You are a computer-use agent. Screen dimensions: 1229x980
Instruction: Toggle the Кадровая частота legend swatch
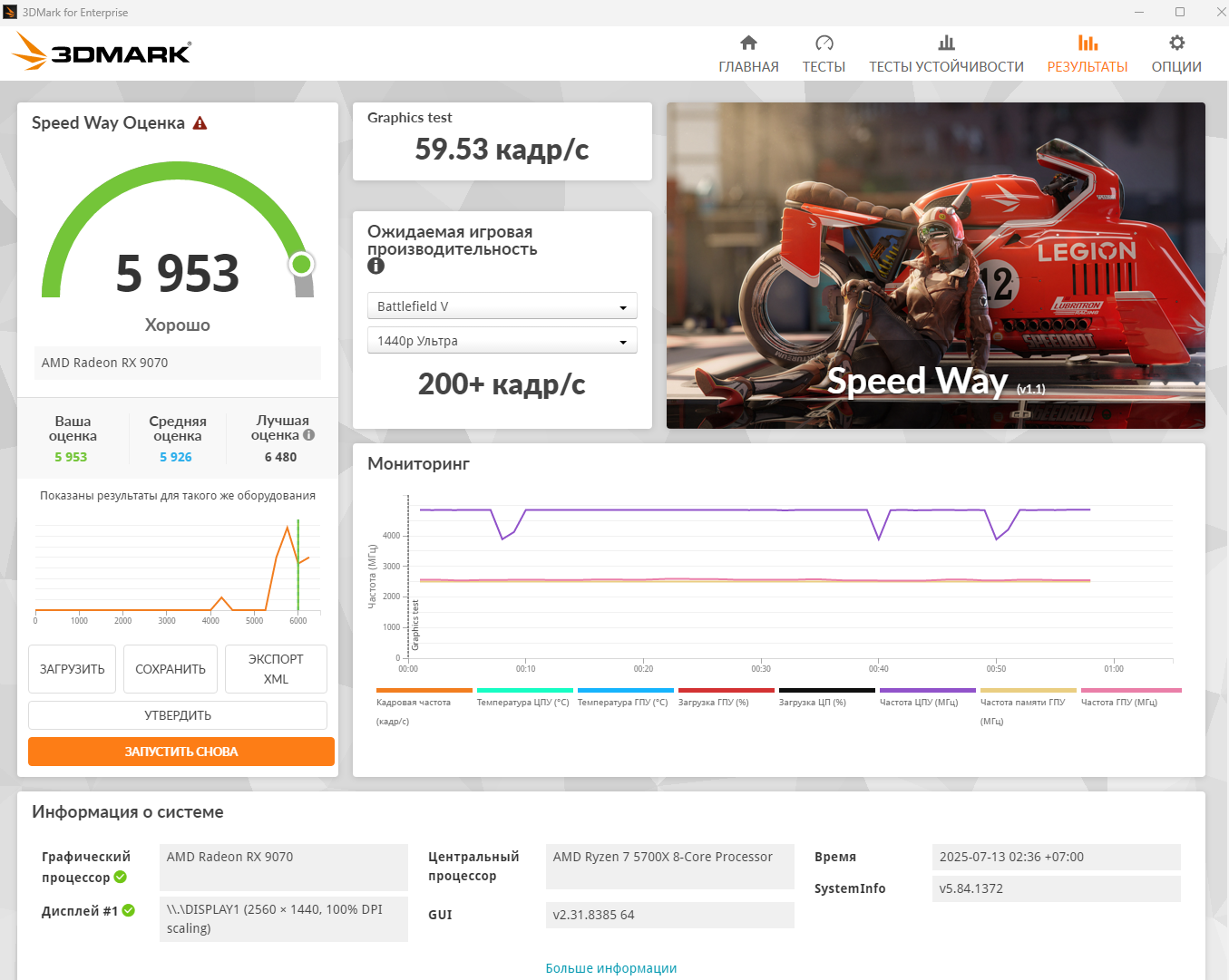point(424,691)
